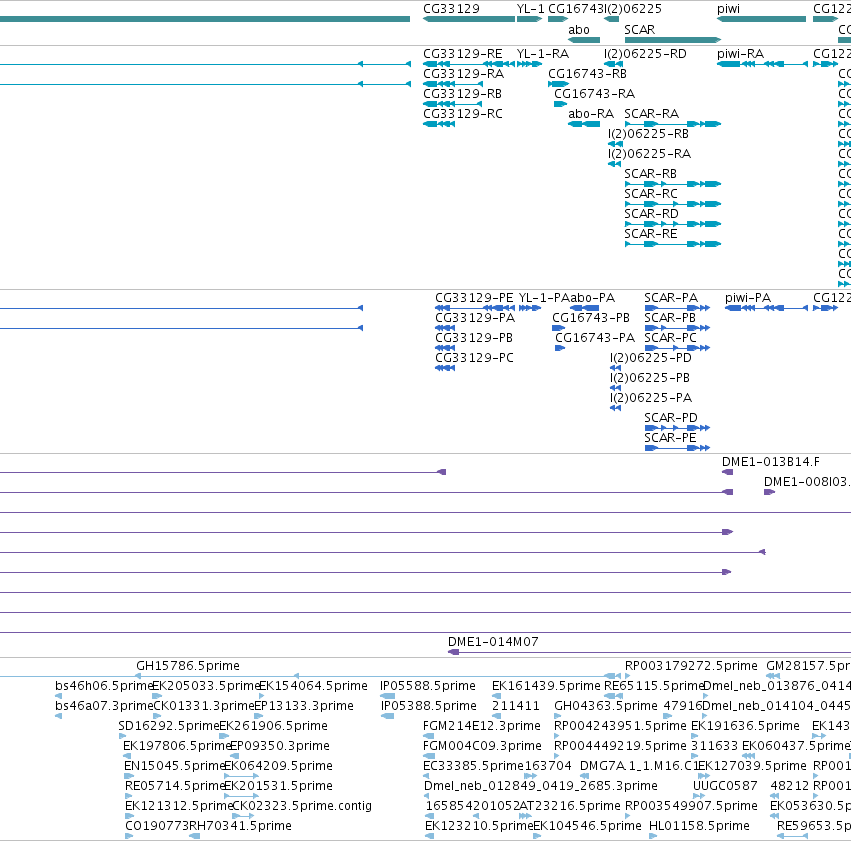Image resolution: width=851 pixels, height=841 pixels.
Task: Select the abo gene feature
Action: [583, 40]
